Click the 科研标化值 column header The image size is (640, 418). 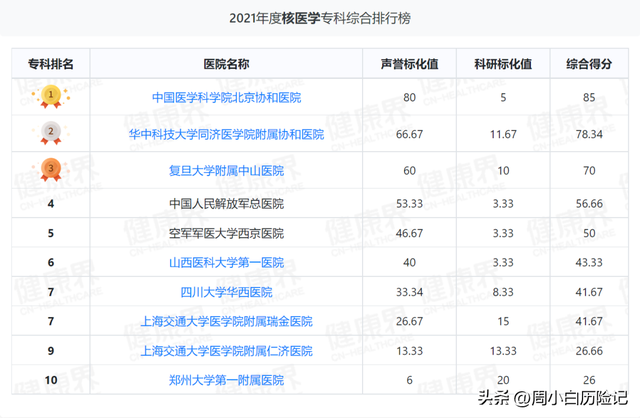(x=503, y=64)
